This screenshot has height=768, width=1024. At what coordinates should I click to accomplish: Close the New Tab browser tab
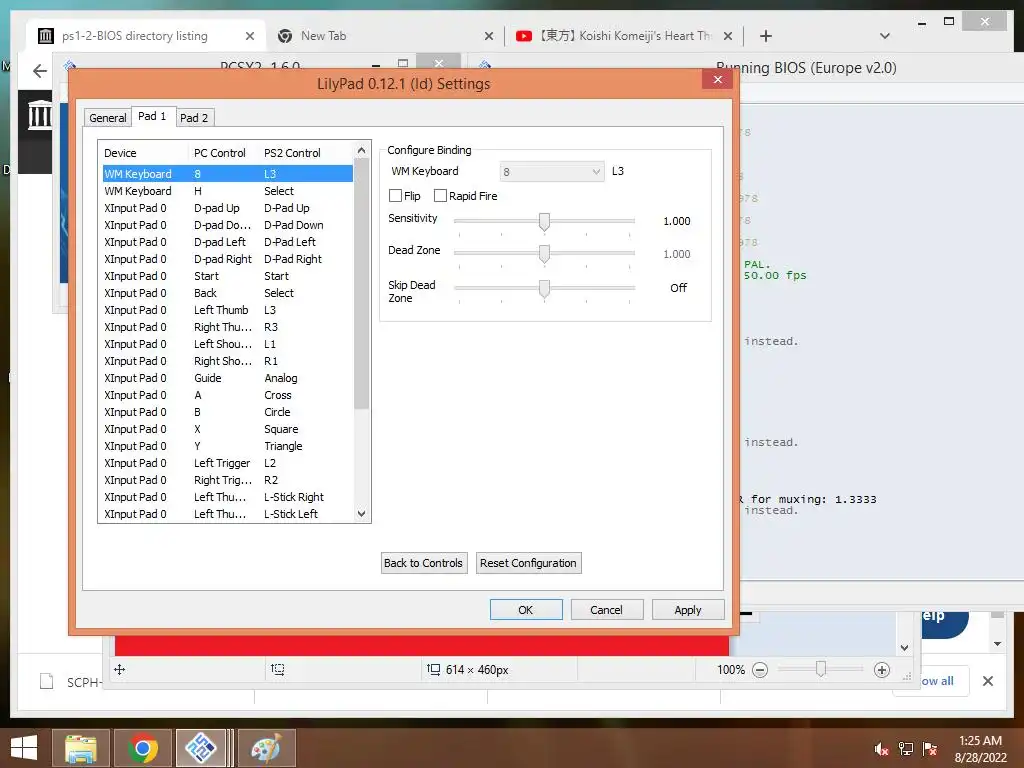488,36
